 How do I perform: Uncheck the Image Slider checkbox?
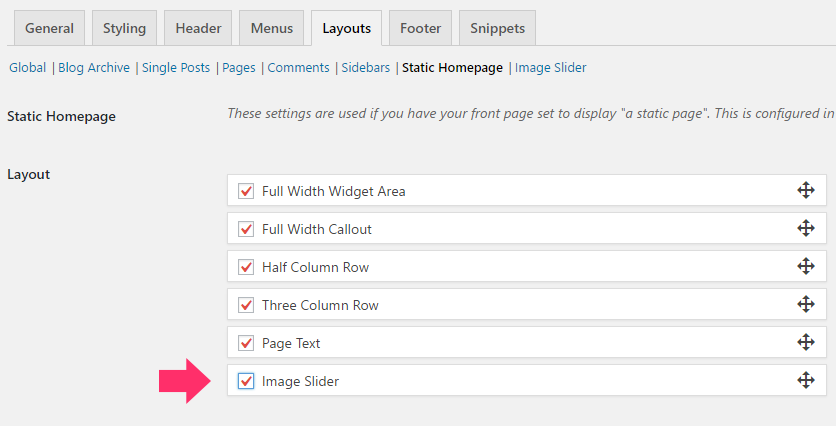246,381
